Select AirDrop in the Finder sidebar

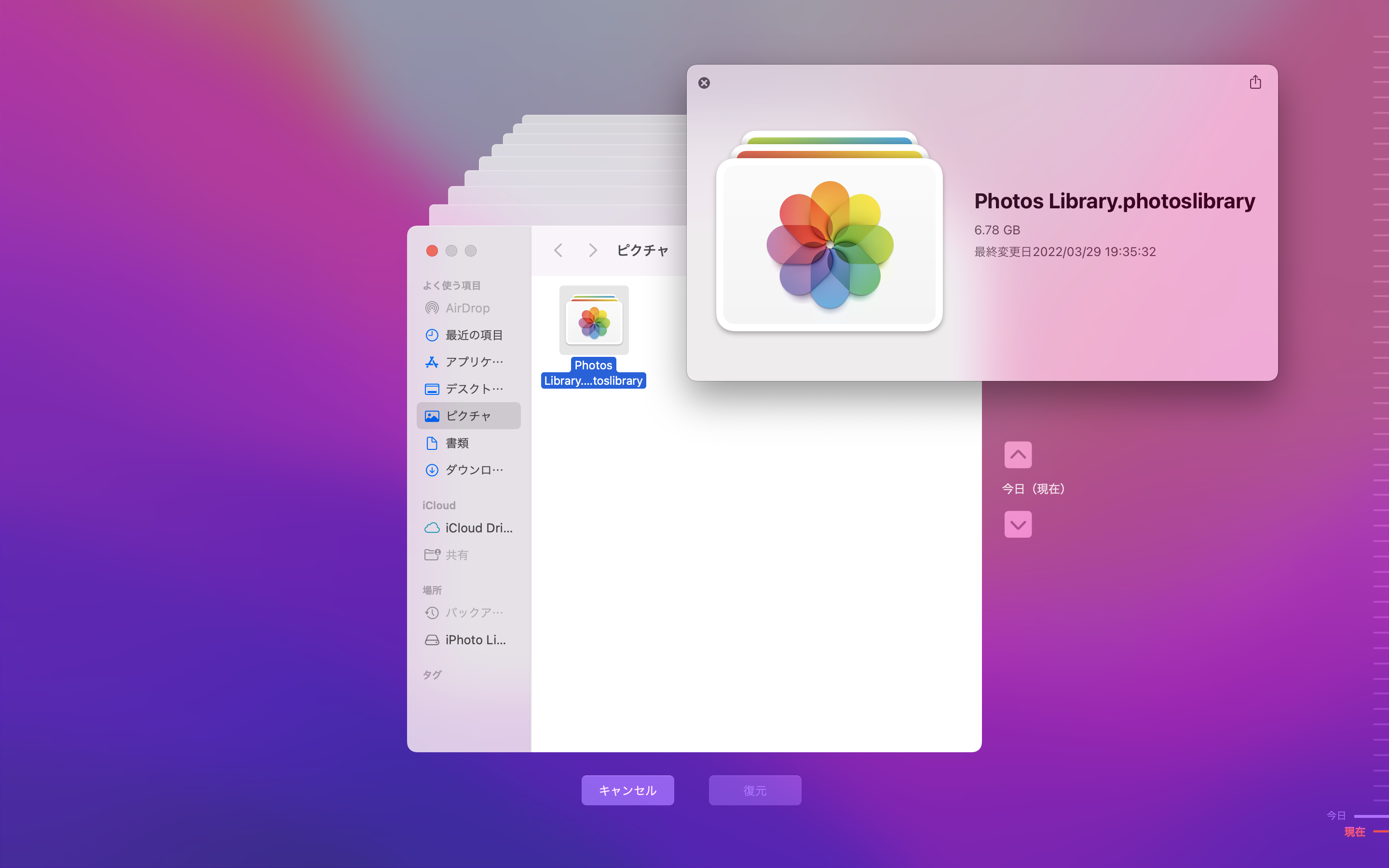point(467,308)
